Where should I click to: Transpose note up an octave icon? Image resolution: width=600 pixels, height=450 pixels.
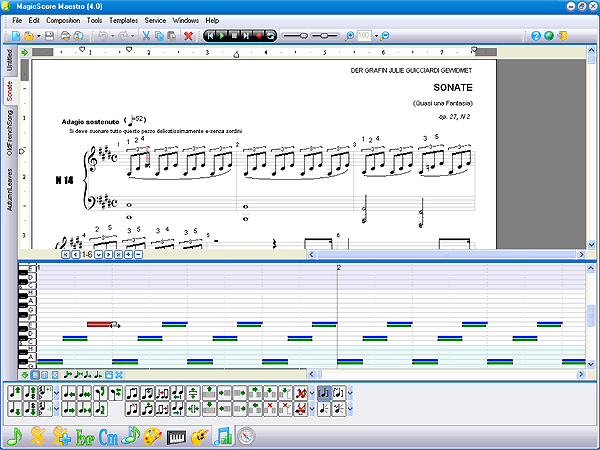tap(30, 393)
